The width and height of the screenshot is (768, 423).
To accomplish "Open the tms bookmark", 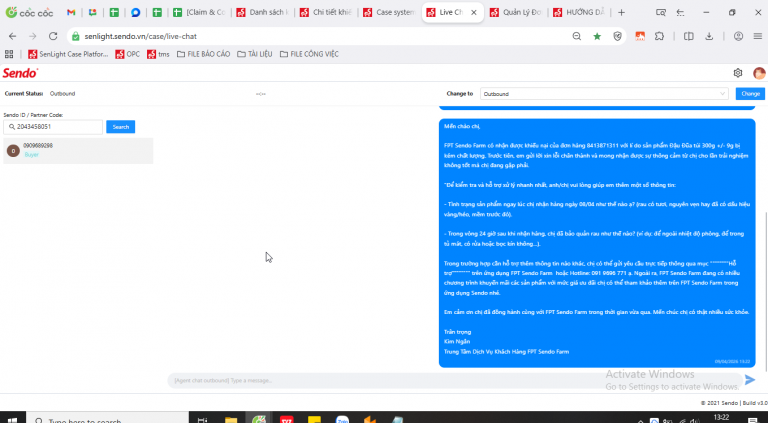I will 158,54.
